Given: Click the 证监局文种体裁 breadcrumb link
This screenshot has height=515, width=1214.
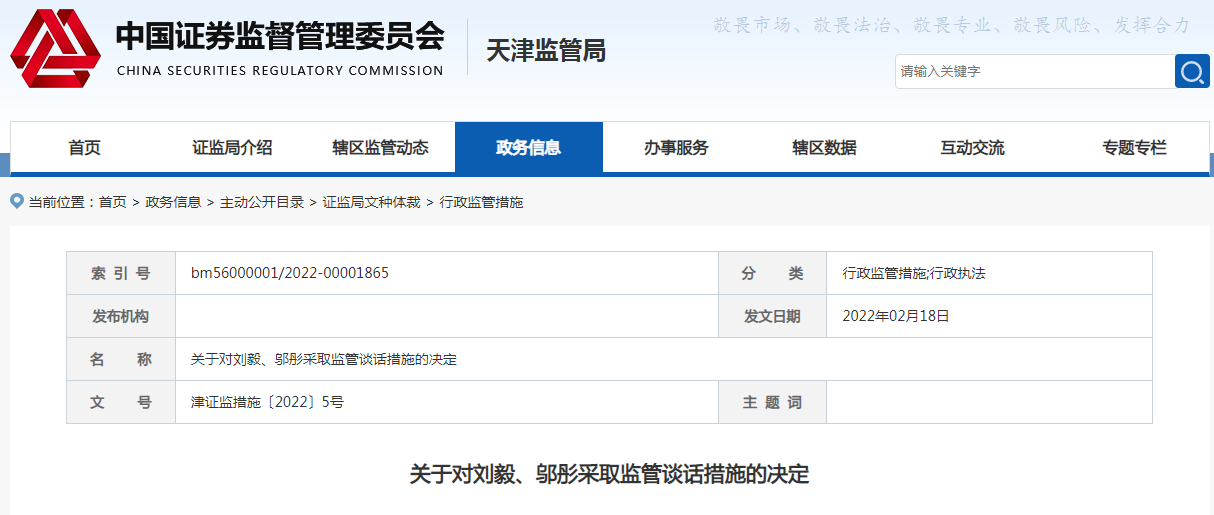Looking at the screenshot, I should [371, 202].
